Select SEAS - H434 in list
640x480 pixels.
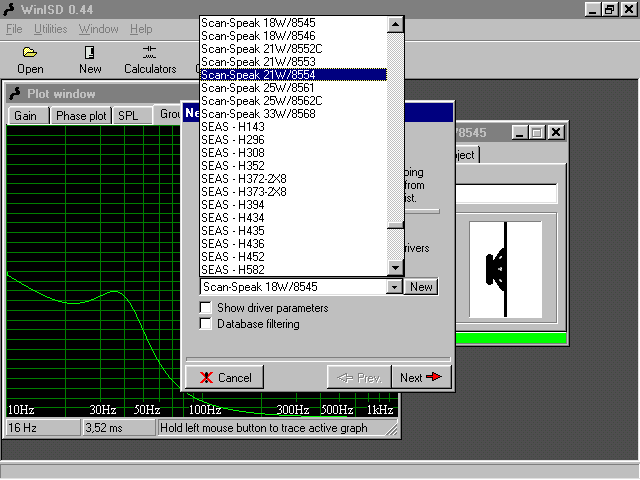tap(293, 218)
